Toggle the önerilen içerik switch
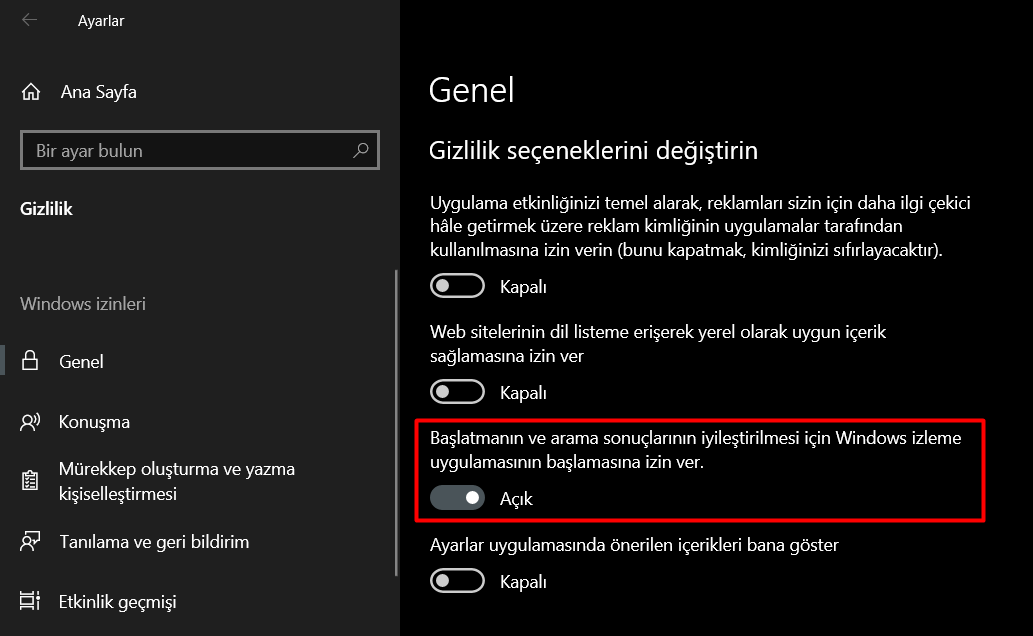Image resolution: width=1033 pixels, height=636 pixels. [457, 580]
